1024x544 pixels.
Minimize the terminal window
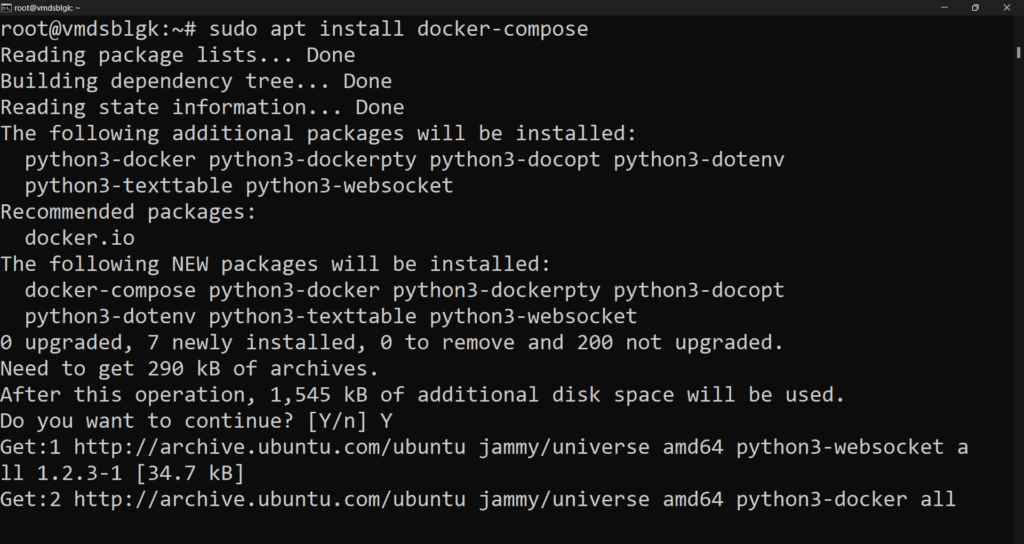pyautogui.click(x=944, y=7)
